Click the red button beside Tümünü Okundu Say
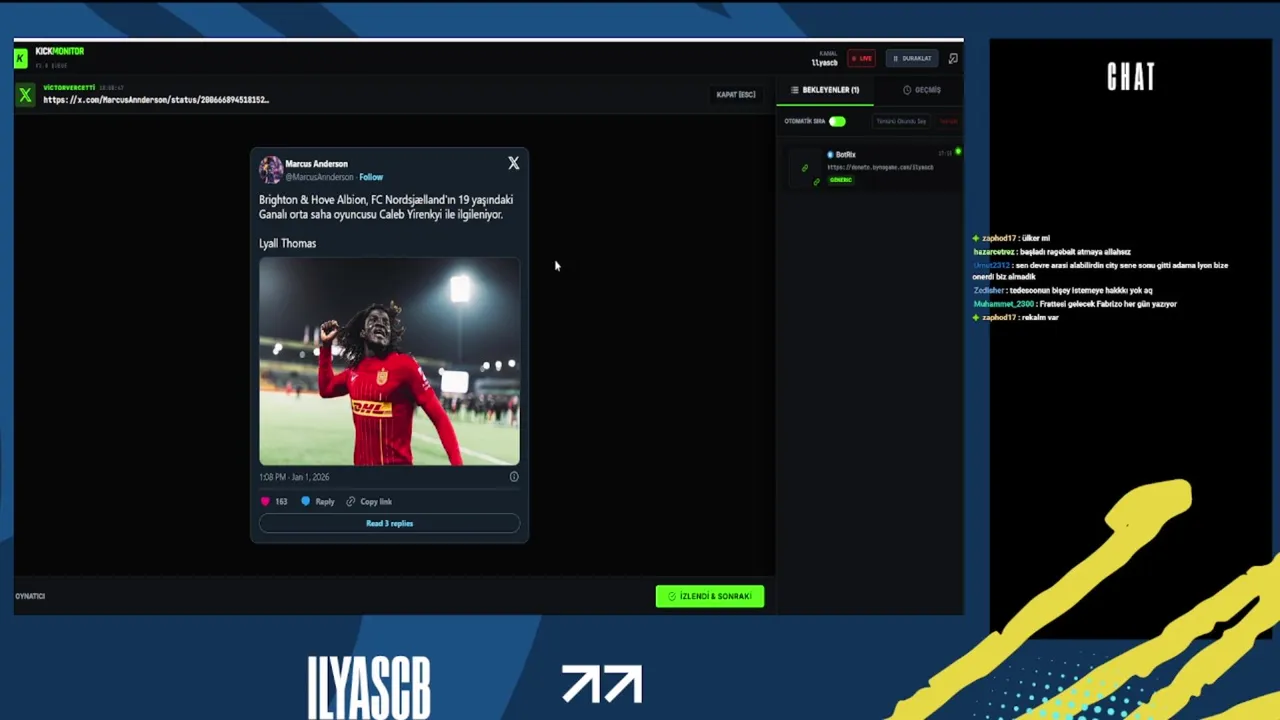Viewport: 1280px width, 720px height. click(948, 121)
